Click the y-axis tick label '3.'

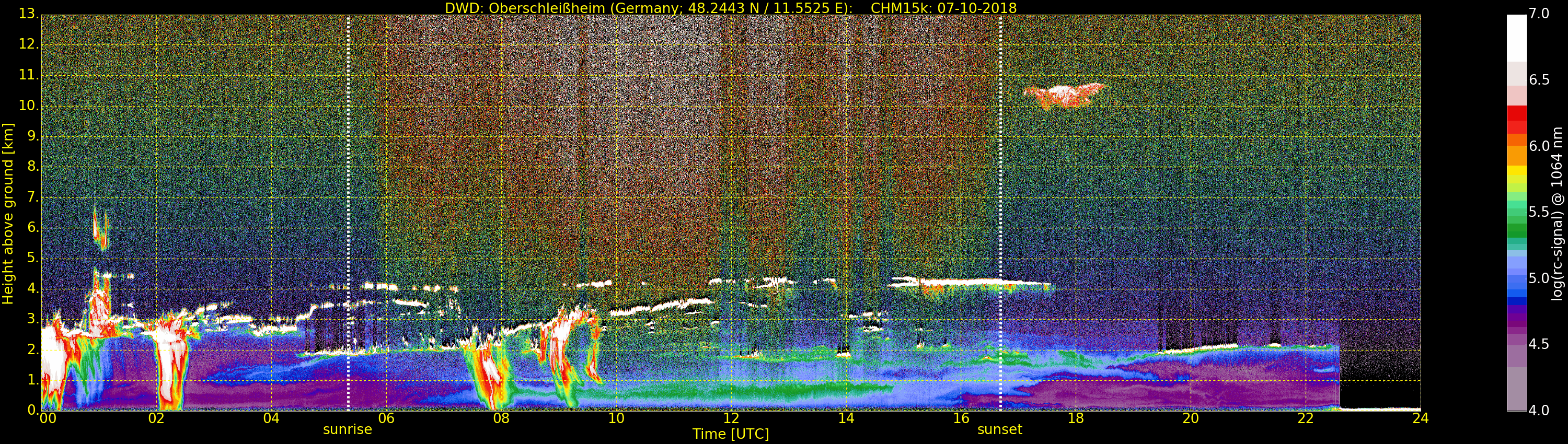pyautogui.click(x=33, y=319)
